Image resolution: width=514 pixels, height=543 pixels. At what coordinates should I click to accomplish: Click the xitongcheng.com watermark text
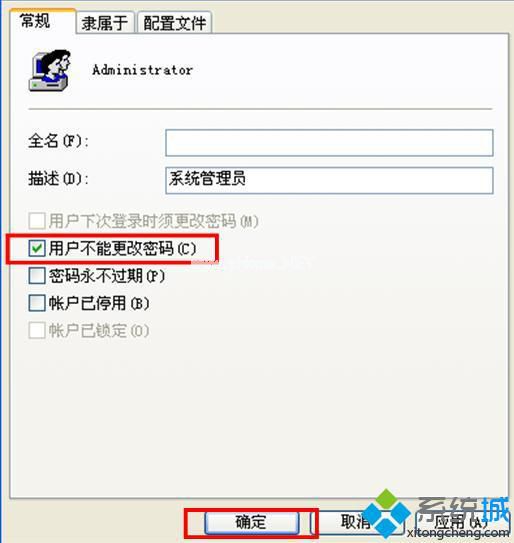(x=459, y=533)
